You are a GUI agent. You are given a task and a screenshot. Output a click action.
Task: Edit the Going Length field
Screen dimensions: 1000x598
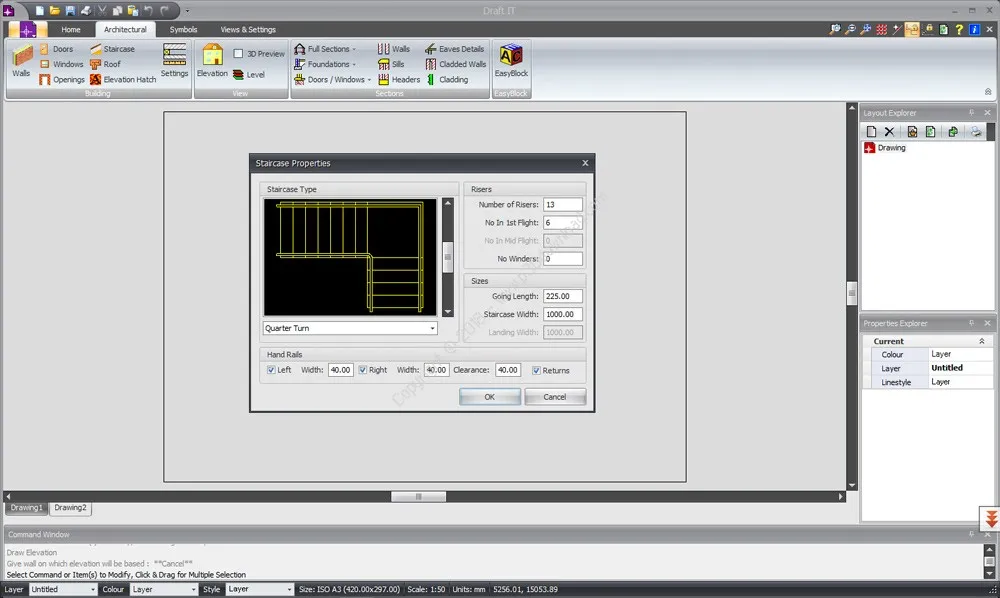coord(562,296)
